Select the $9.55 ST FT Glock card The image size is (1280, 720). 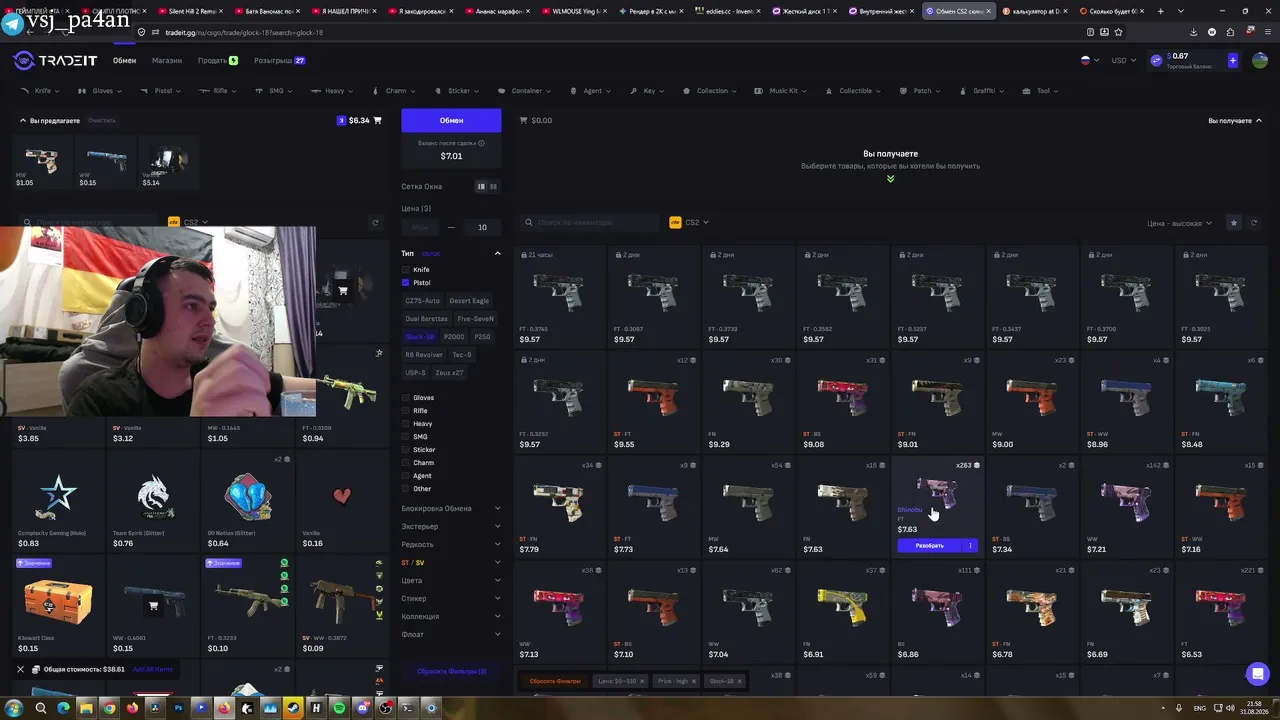click(x=654, y=402)
